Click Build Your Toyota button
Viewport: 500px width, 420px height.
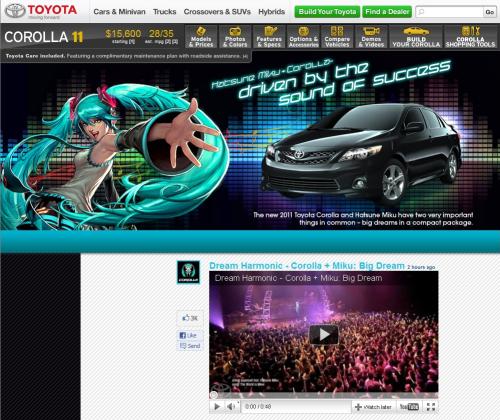[327, 12]
